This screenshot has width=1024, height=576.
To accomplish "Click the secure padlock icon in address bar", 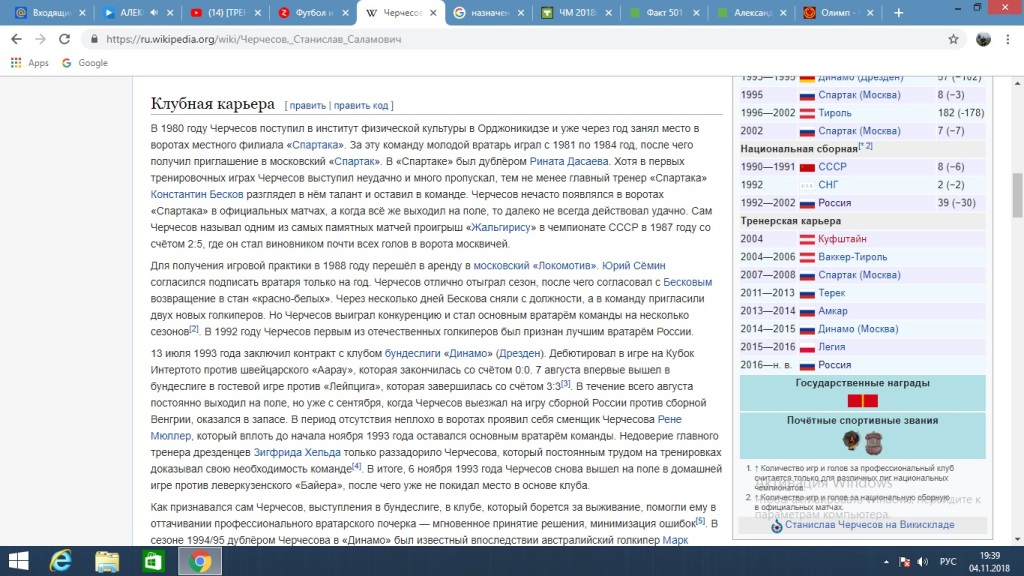I will coord(94,39).
